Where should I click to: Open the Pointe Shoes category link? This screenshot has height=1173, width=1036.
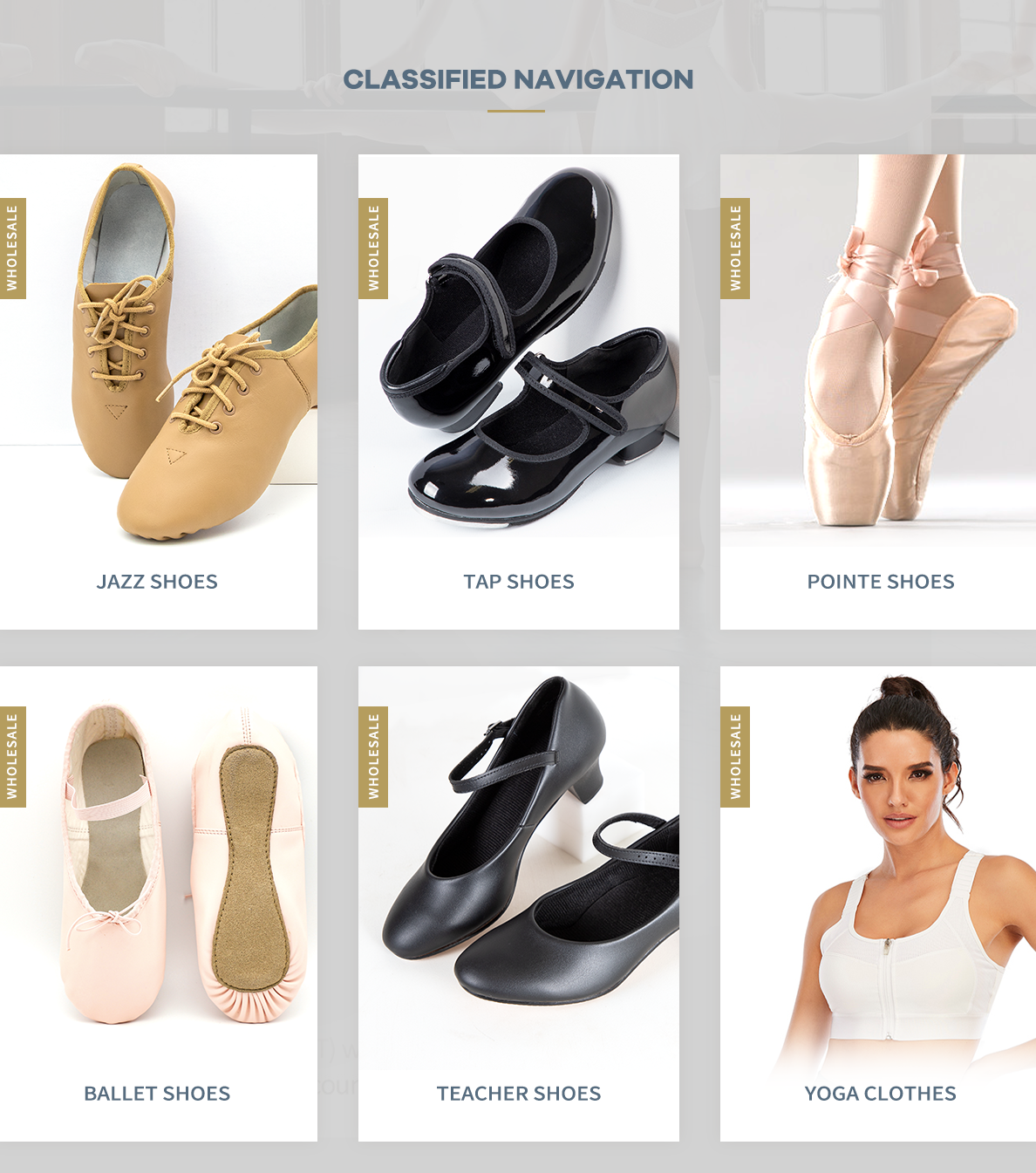881,582
